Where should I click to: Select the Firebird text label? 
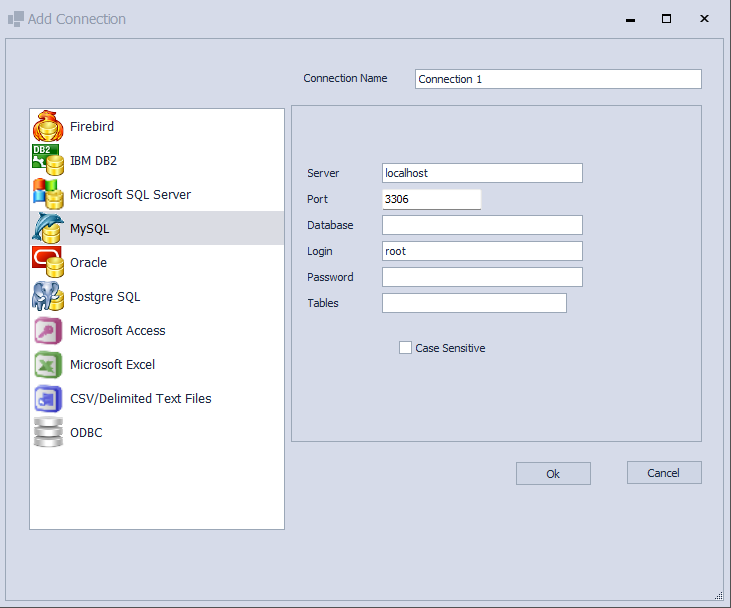coord(92,126)
